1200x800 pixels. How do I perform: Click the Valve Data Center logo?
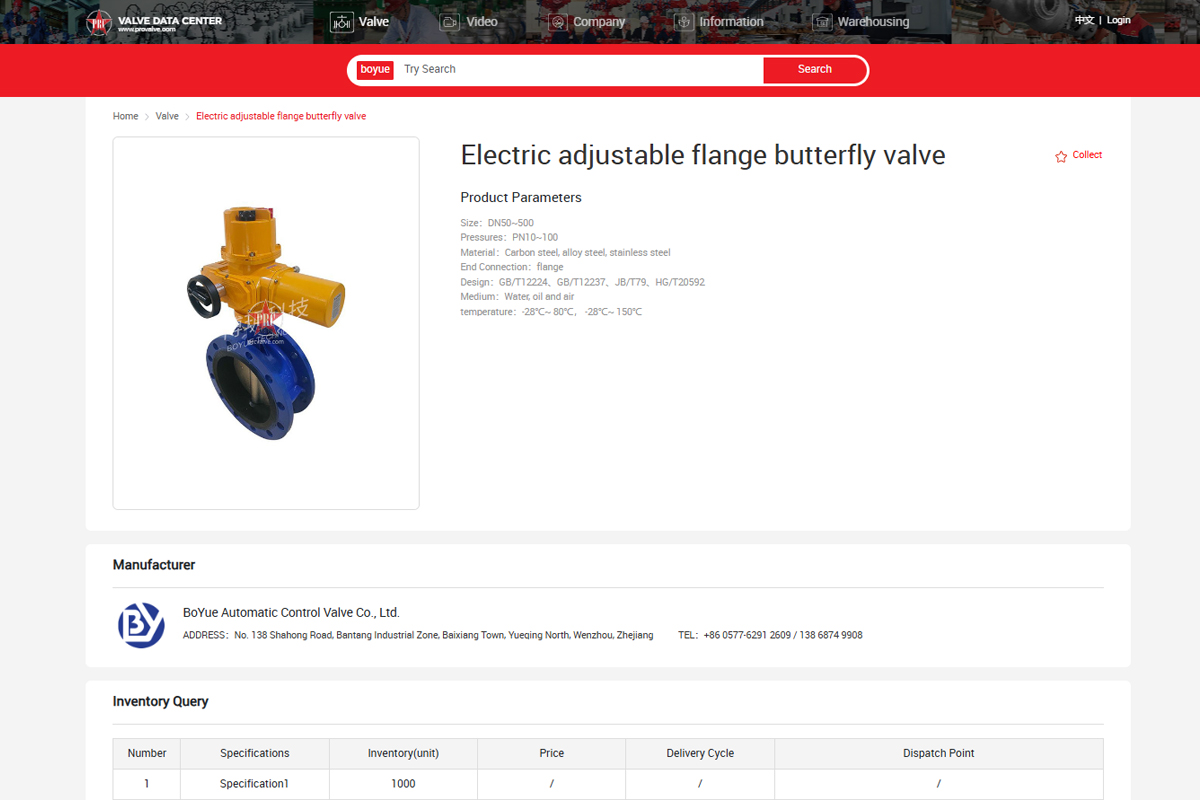coord(153,22)
